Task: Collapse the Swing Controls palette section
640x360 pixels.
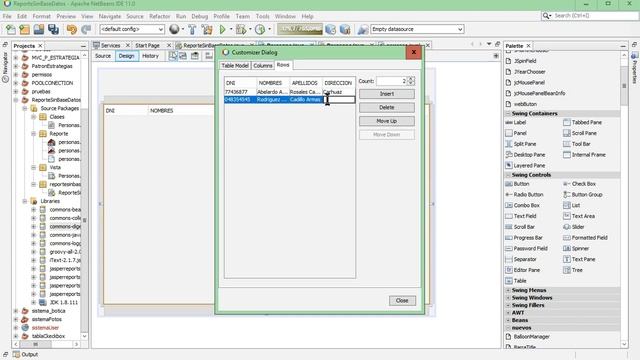Action: pyautogui.click(x=508, y=175)
